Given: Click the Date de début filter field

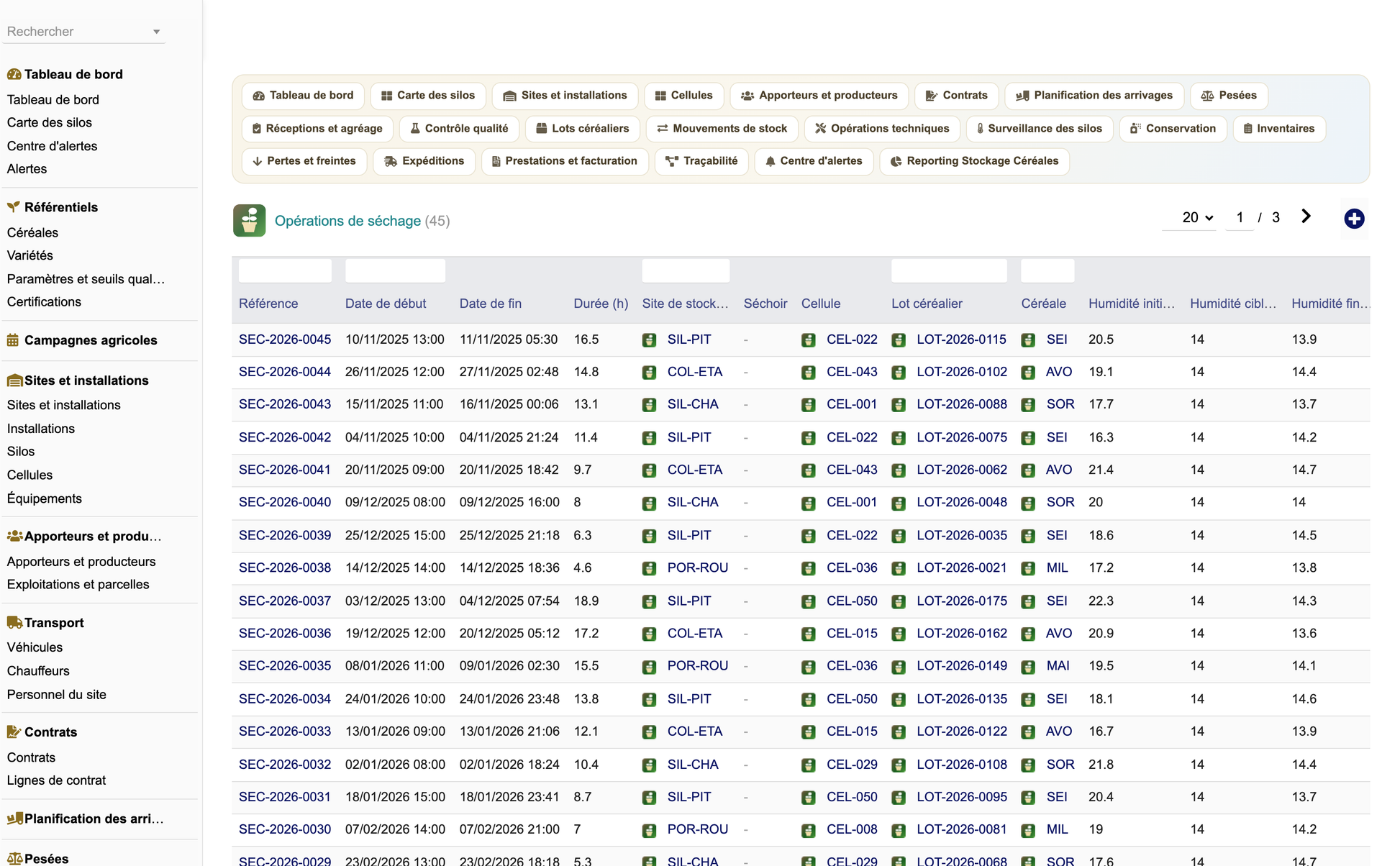Looking at the screenshot, I should coord(395,270).
